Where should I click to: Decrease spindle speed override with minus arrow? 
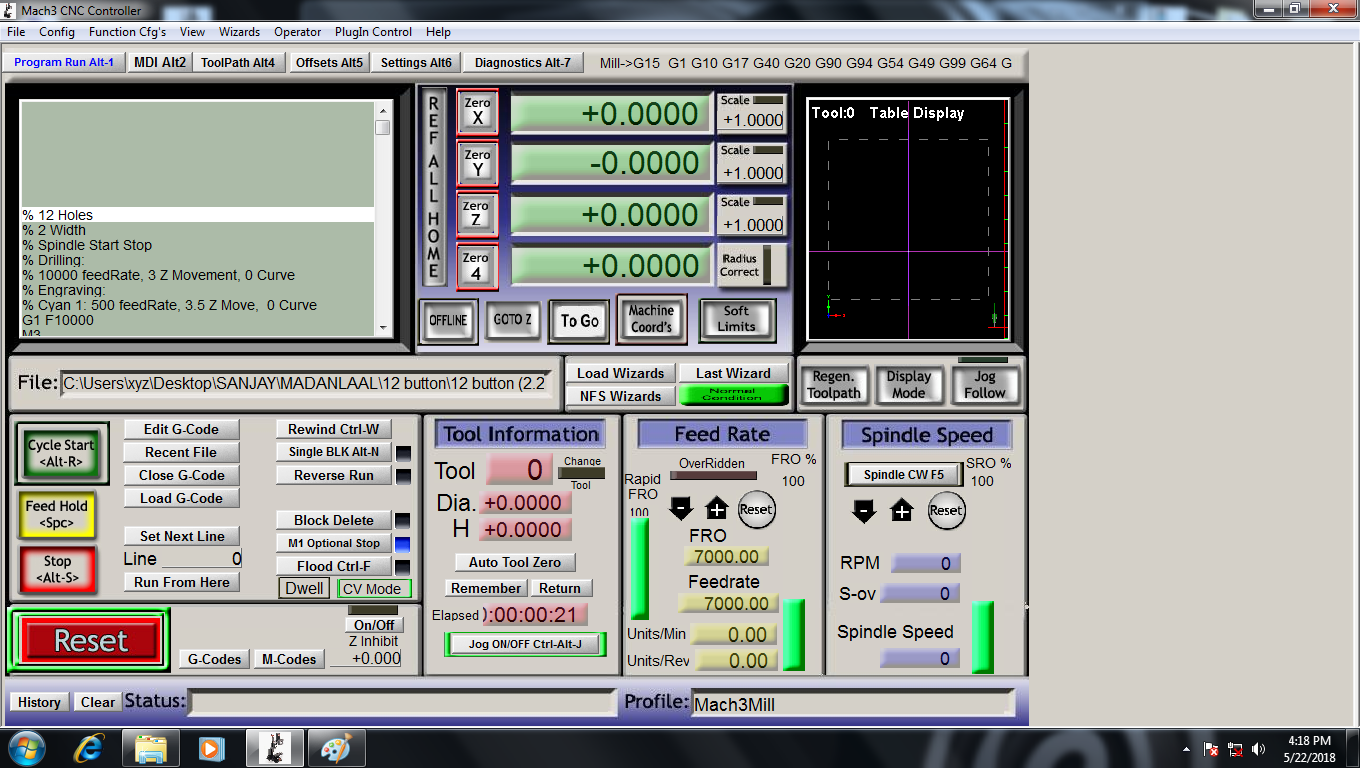tap(864, 510)
